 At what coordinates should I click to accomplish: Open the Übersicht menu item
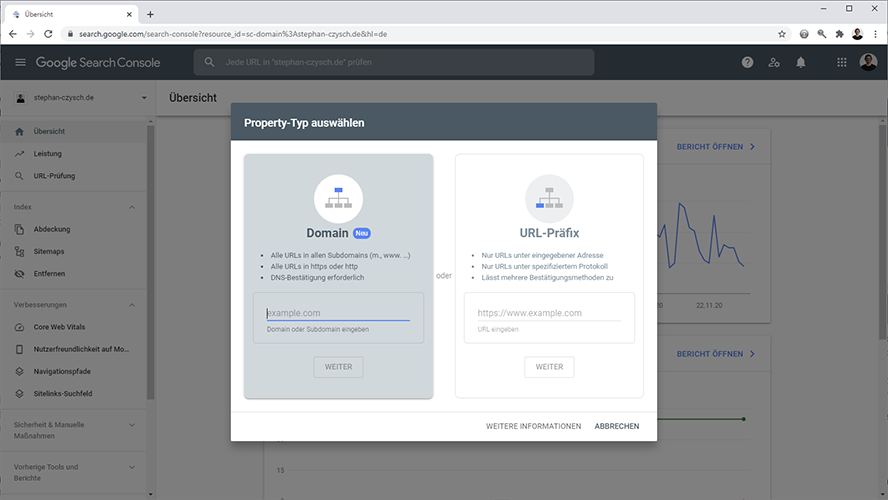point(73,131)
